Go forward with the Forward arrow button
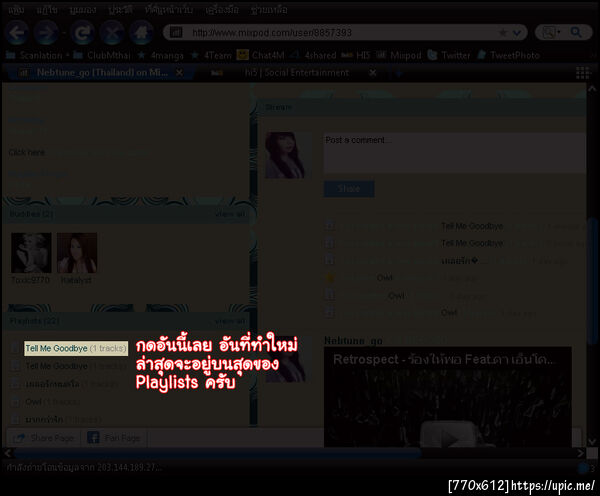This screenshot has height=496, width=600. click(x=46, y=33)
